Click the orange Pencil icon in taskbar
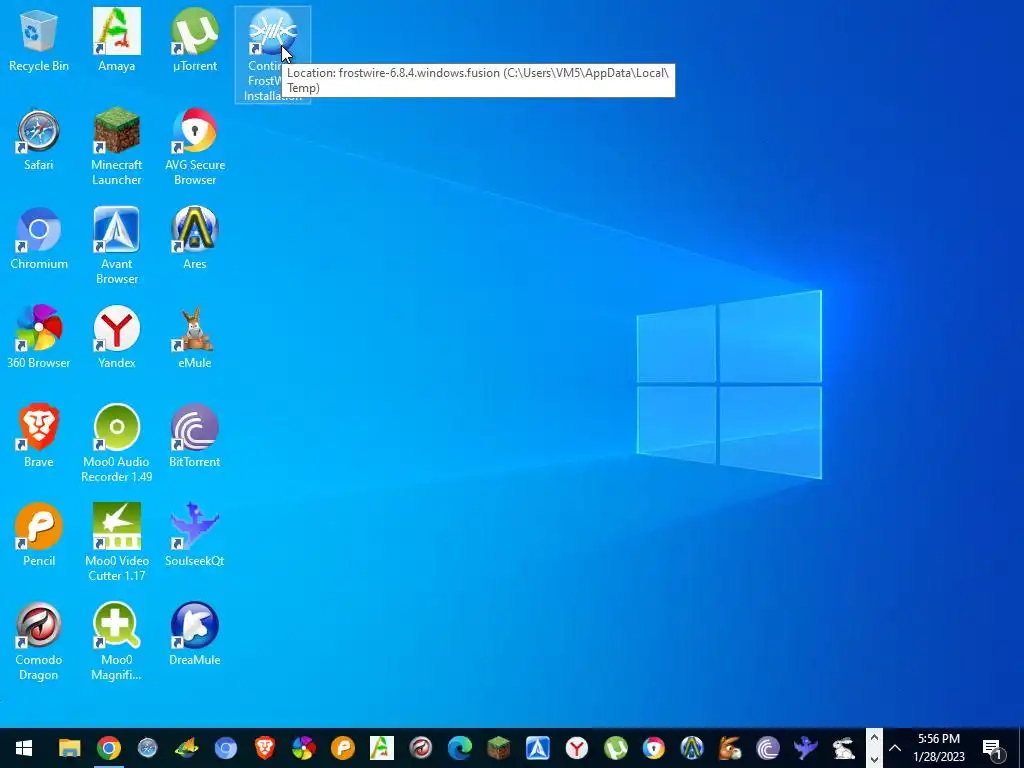 (x=343, y=748)
